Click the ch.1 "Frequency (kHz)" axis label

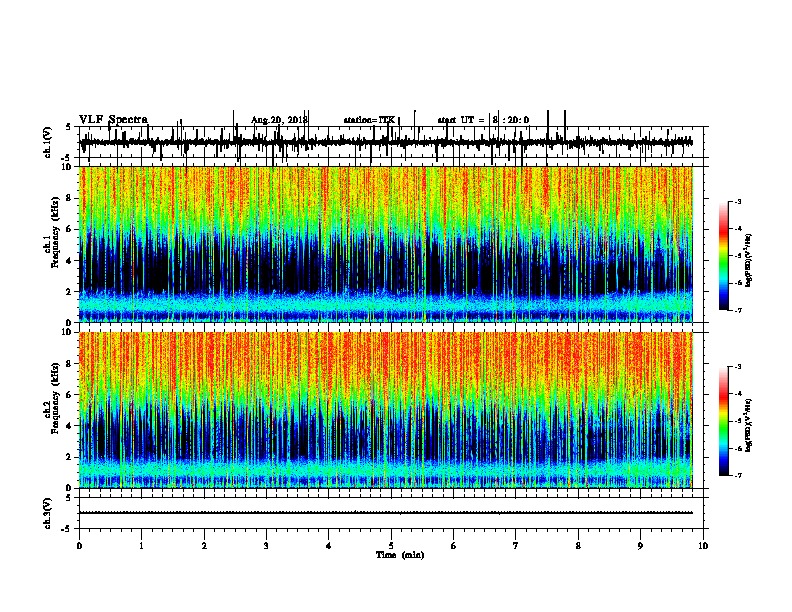[x=55, y=232]
